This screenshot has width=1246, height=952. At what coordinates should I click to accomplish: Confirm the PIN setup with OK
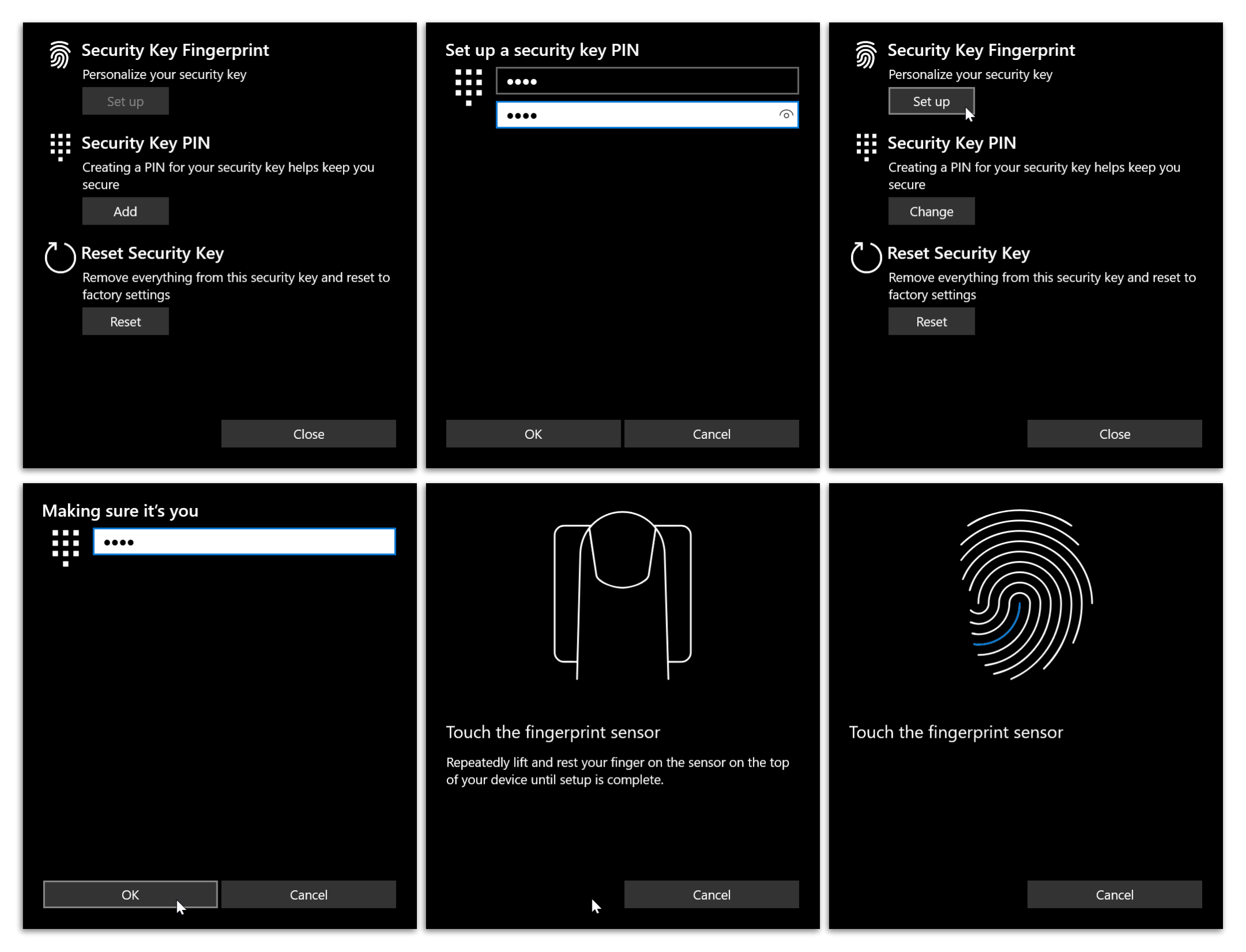coord(533,434)
